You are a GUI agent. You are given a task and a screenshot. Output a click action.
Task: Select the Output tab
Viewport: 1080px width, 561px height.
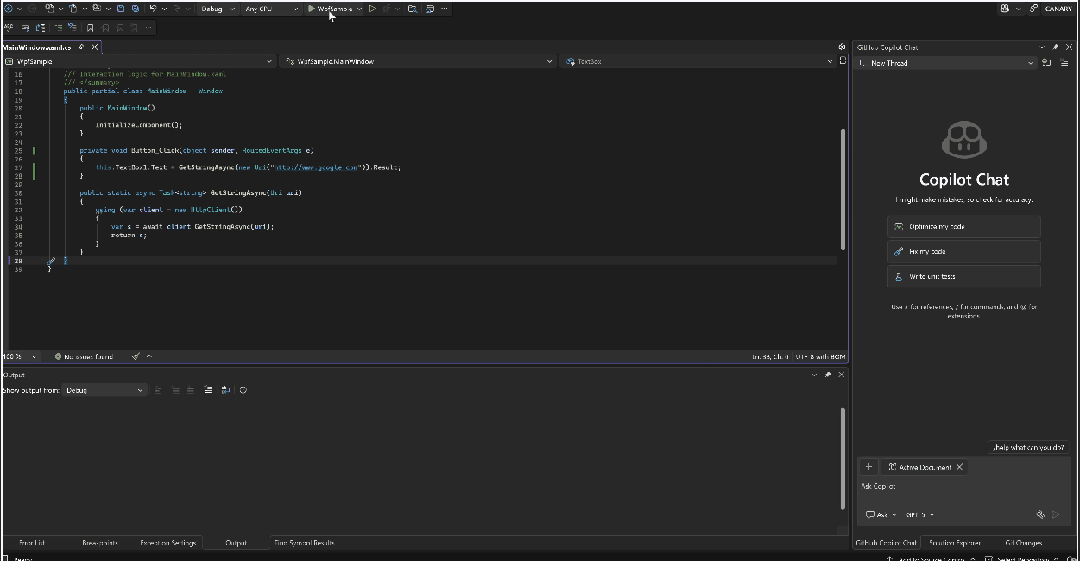click(236, 543)
